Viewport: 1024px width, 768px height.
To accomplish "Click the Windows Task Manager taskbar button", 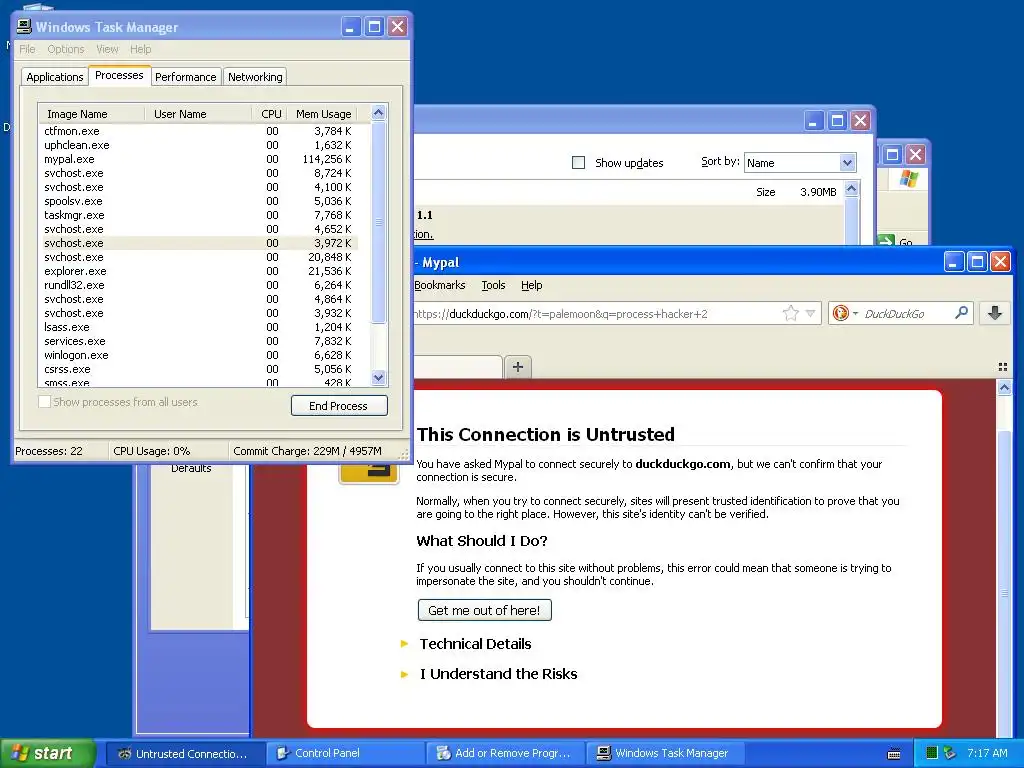I will [664, 753].
